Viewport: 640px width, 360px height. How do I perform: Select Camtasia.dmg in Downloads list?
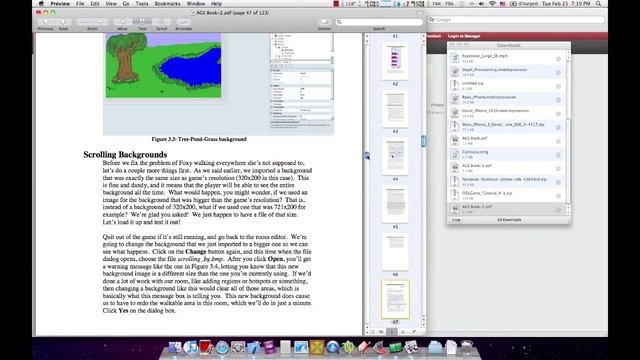508,154
